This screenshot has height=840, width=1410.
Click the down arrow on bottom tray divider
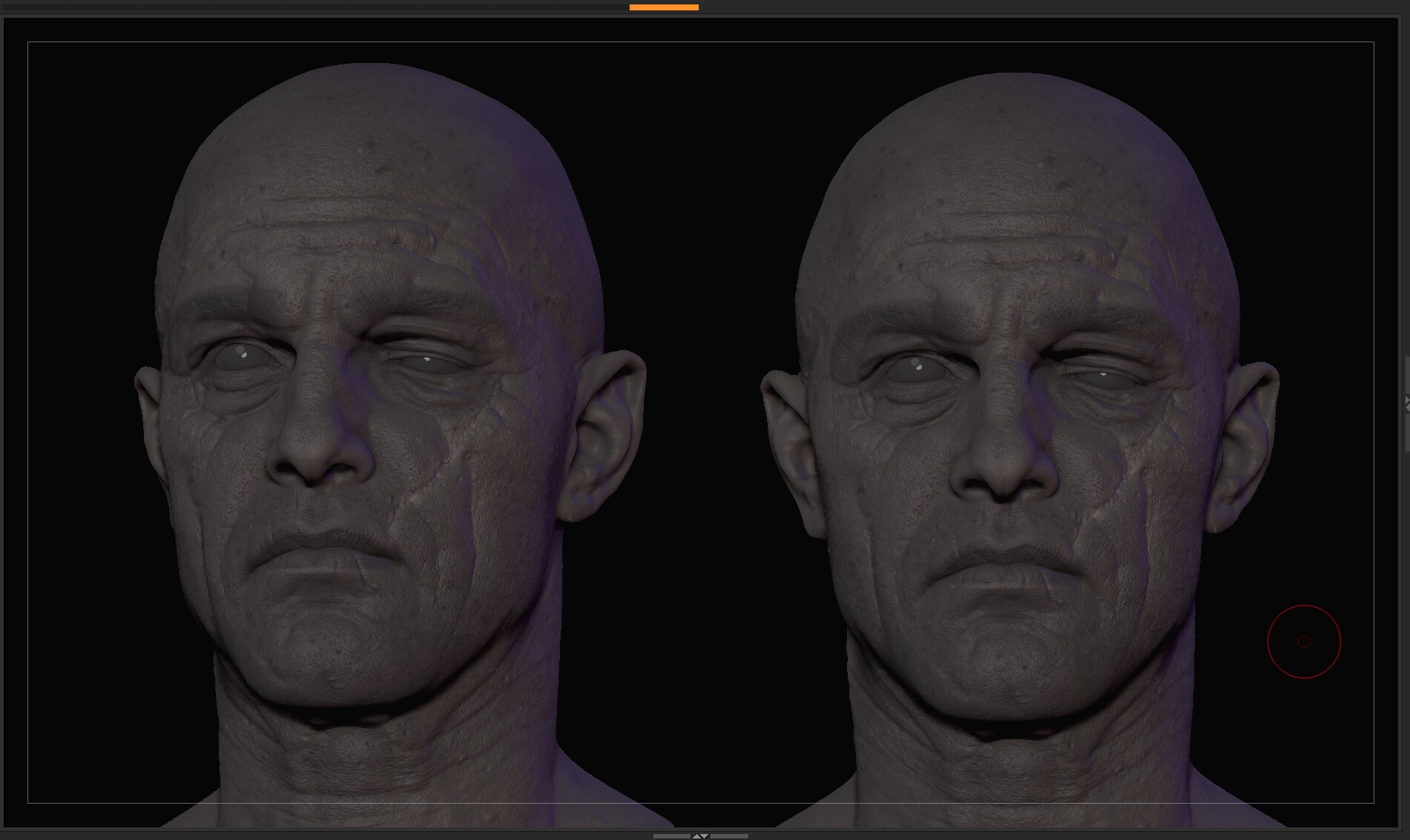click(x=705, y=836)
